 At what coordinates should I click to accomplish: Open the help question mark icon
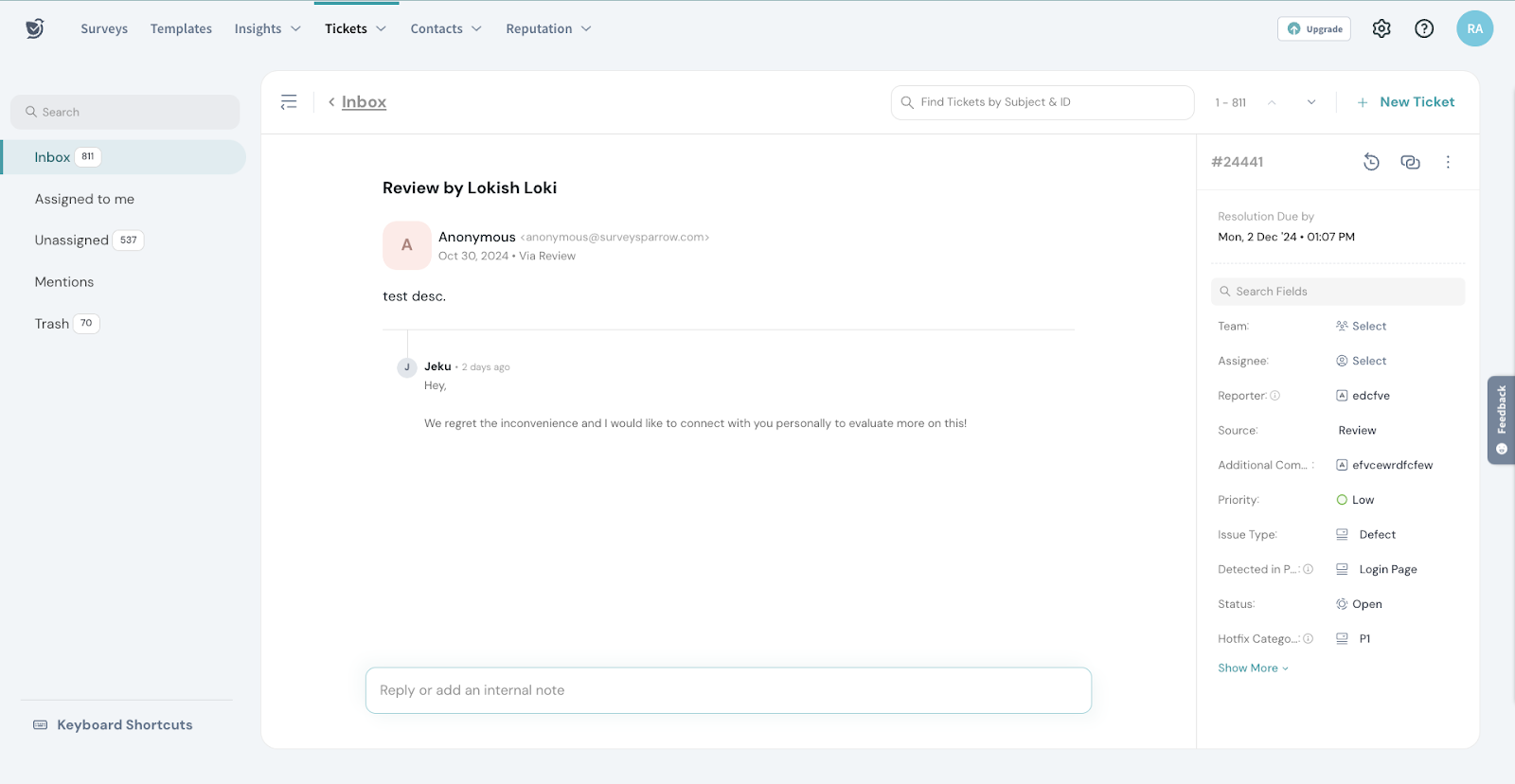(x=1424, y=28)
